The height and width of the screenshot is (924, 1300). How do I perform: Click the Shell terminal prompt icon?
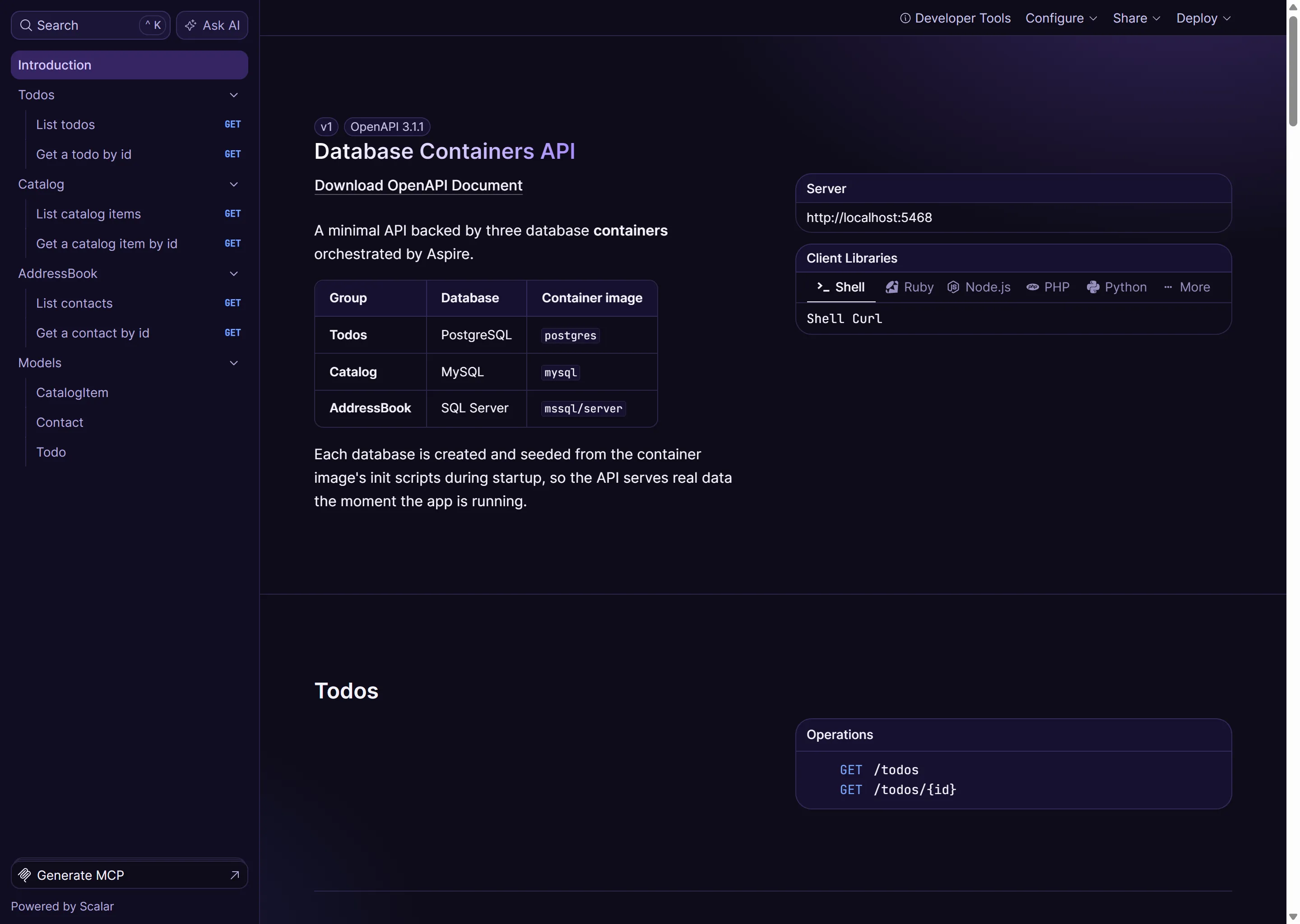click(822, 287)
